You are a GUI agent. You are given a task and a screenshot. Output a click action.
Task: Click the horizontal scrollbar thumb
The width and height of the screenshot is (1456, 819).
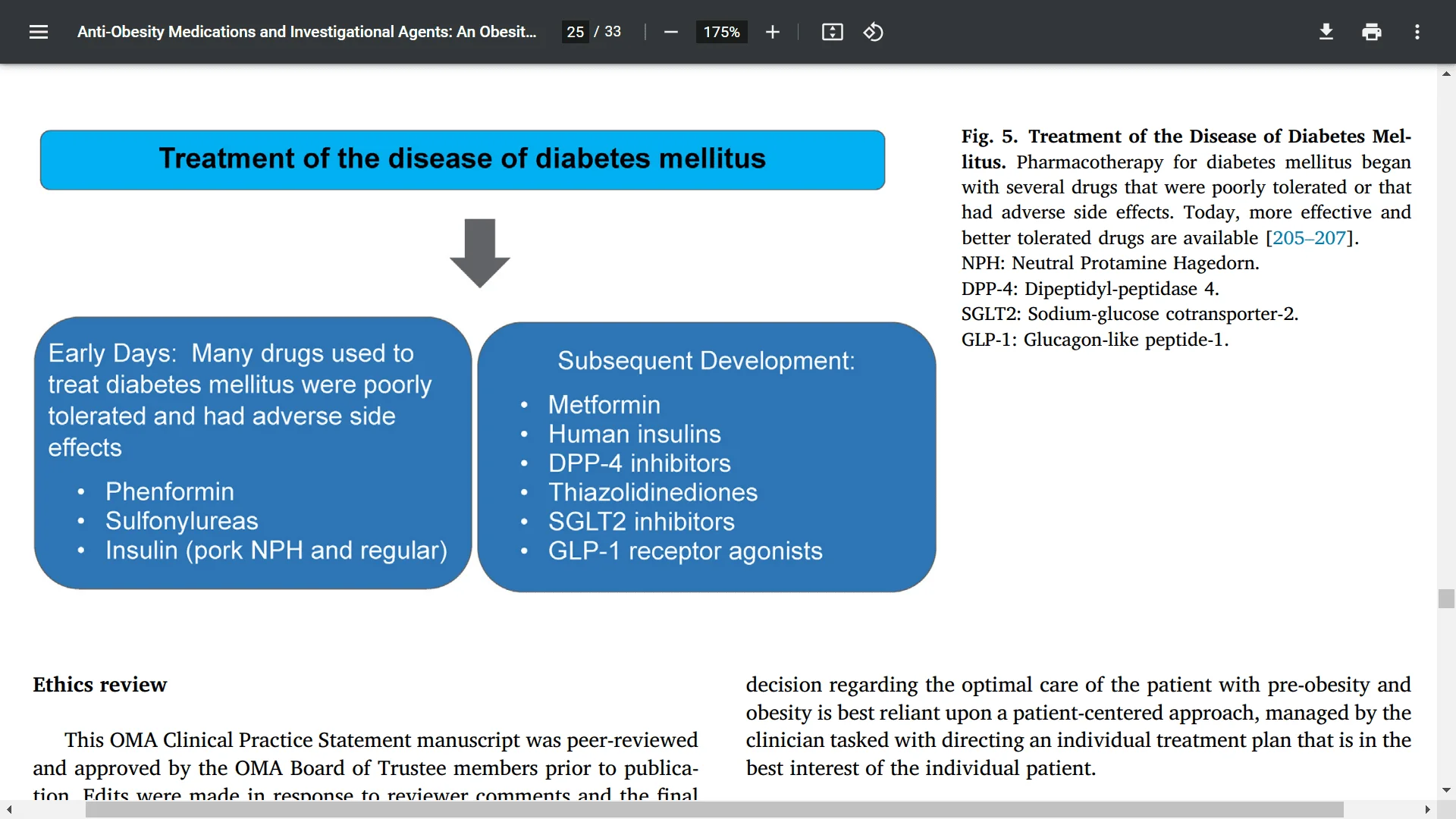point(714,810)
